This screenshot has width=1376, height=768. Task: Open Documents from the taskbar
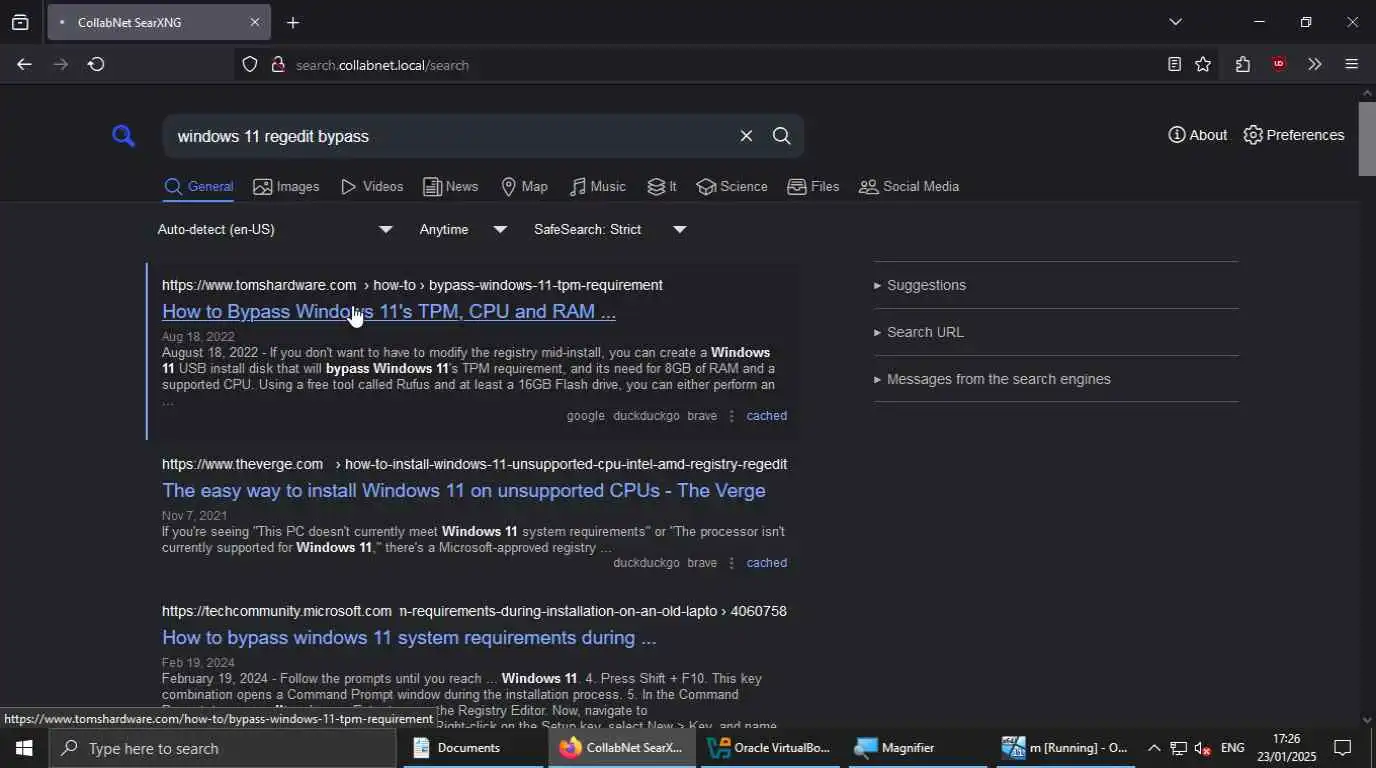(472, 748)
